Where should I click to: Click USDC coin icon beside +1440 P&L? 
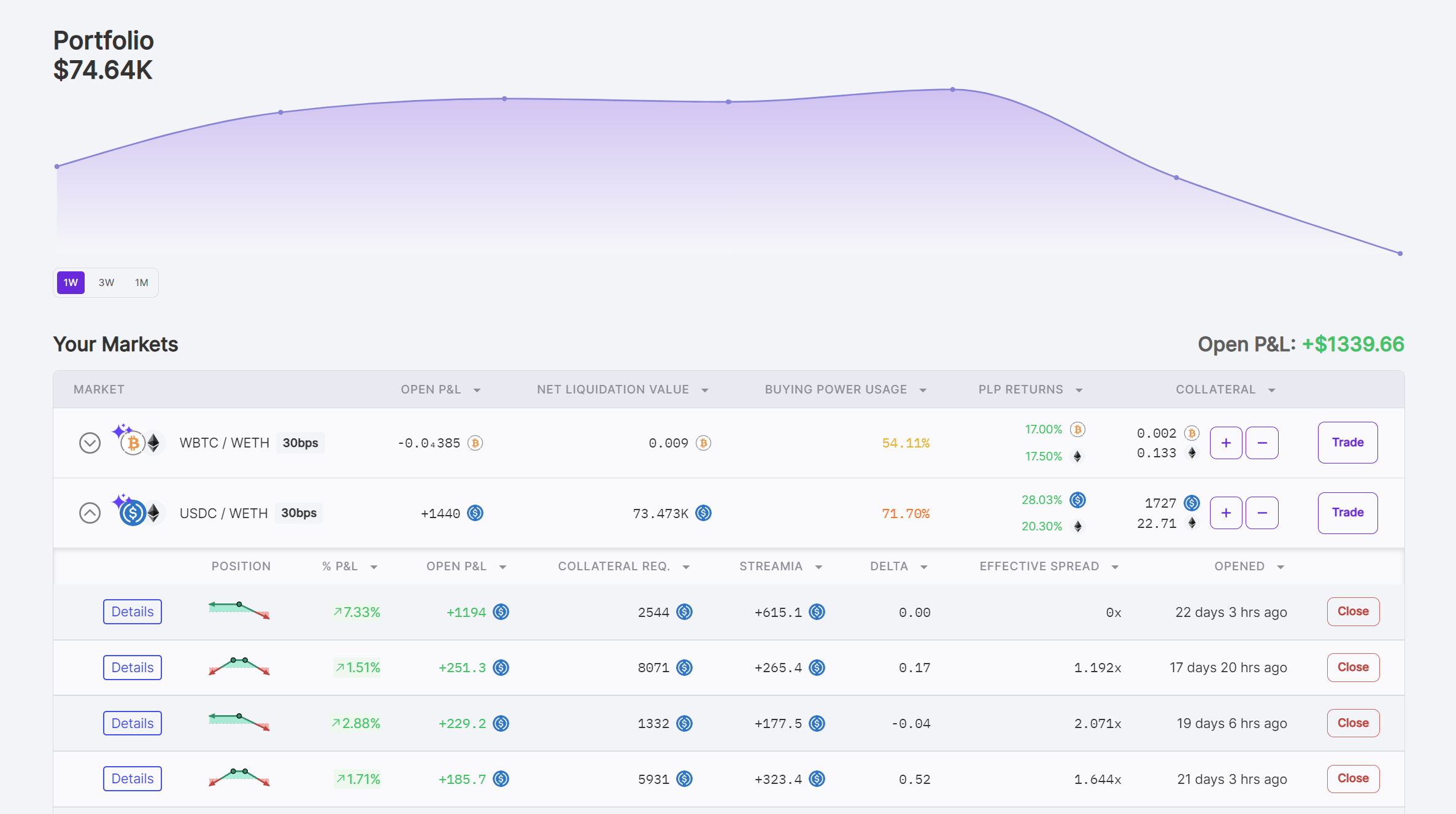tap(475, 513)
